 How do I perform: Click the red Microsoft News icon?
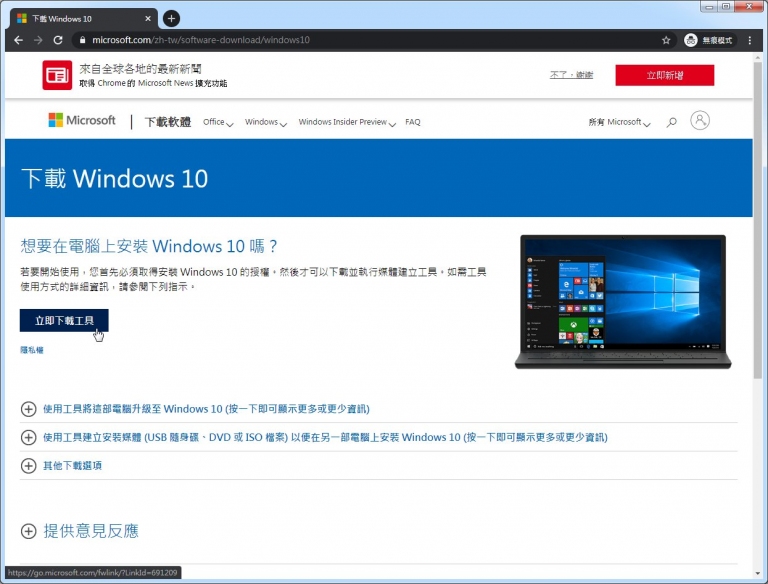pyautogui.click(x=57, y=75)
